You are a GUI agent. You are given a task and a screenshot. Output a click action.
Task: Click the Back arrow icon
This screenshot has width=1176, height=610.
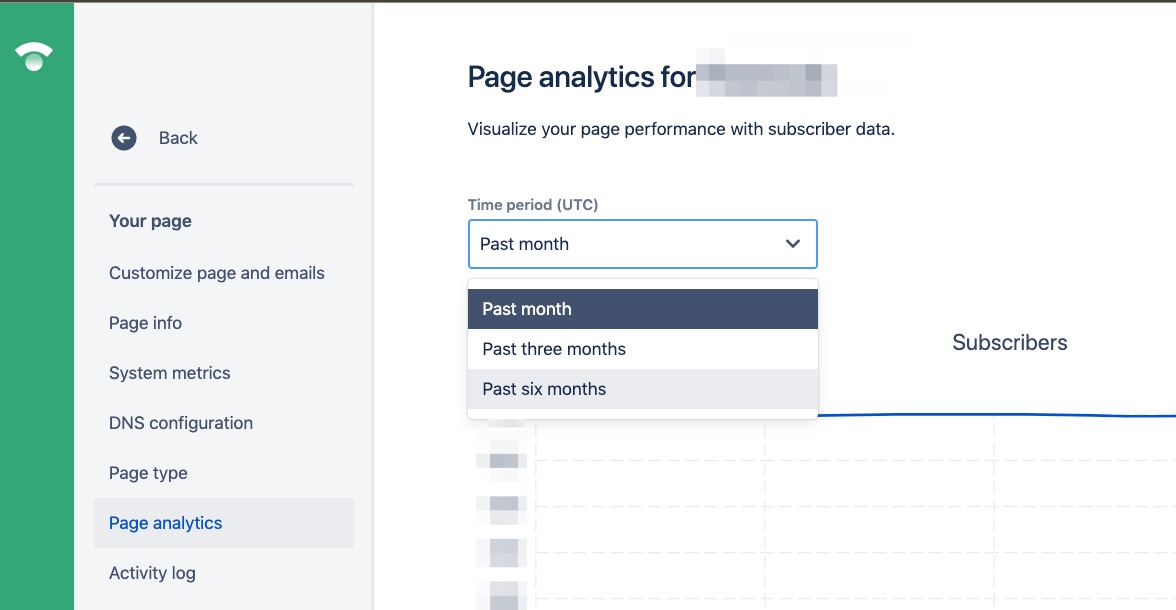124,138
